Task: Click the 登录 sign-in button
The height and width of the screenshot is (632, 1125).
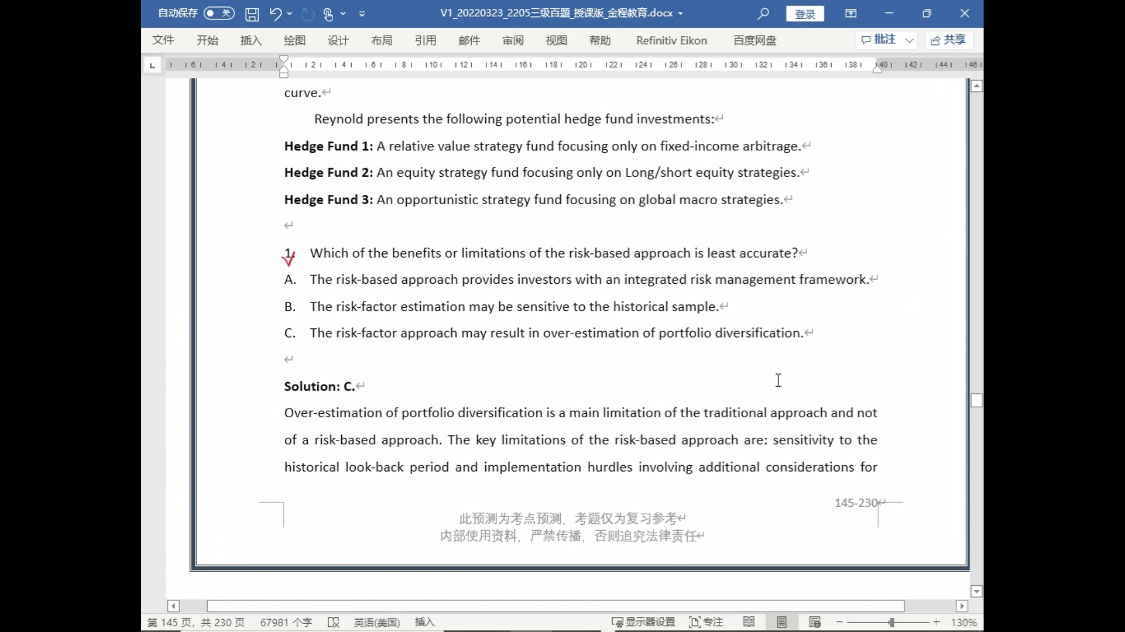Action: click(805, 14)
